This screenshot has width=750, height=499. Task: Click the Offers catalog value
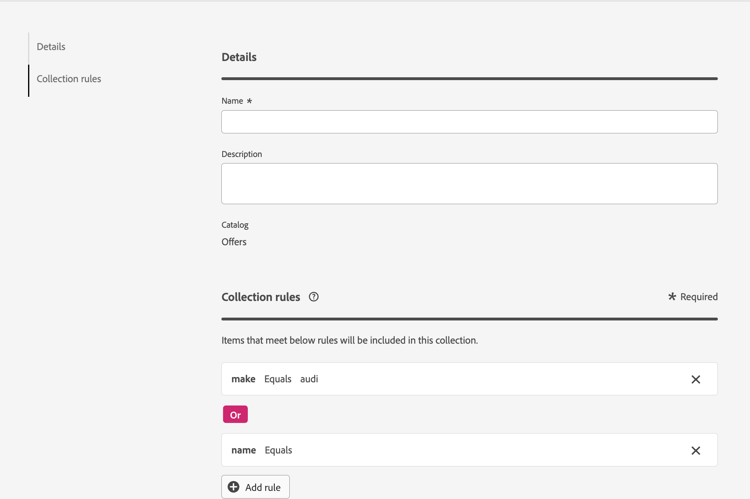(234, 242)
